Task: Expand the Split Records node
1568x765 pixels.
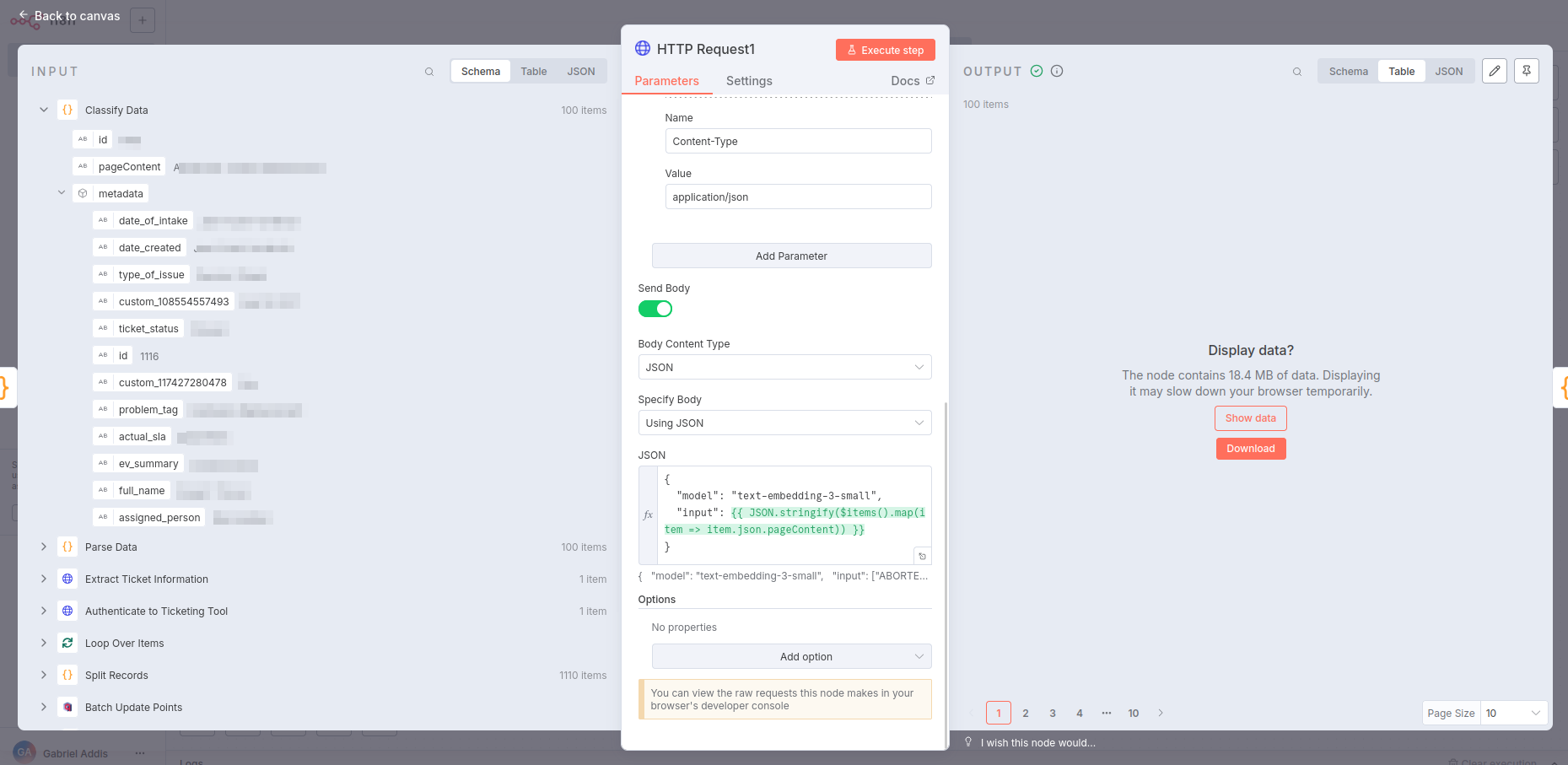Action: (x=44, y=675)
